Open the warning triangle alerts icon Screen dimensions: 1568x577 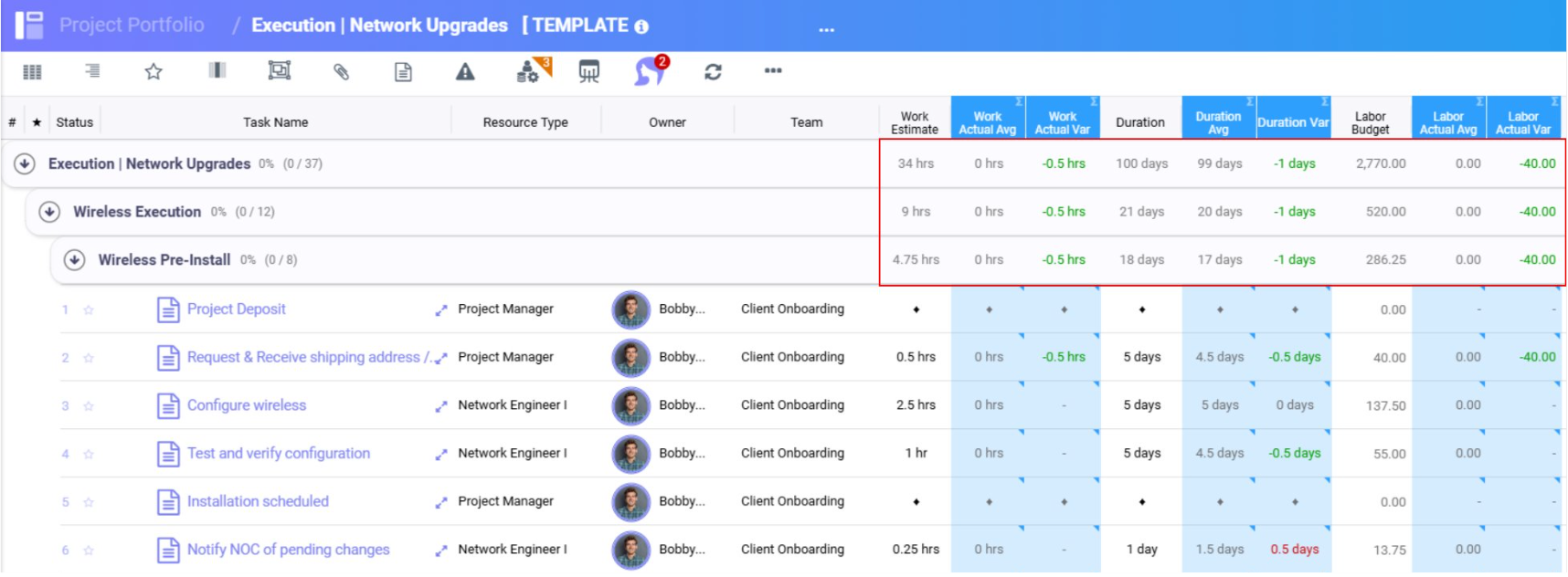coord(465,72)
